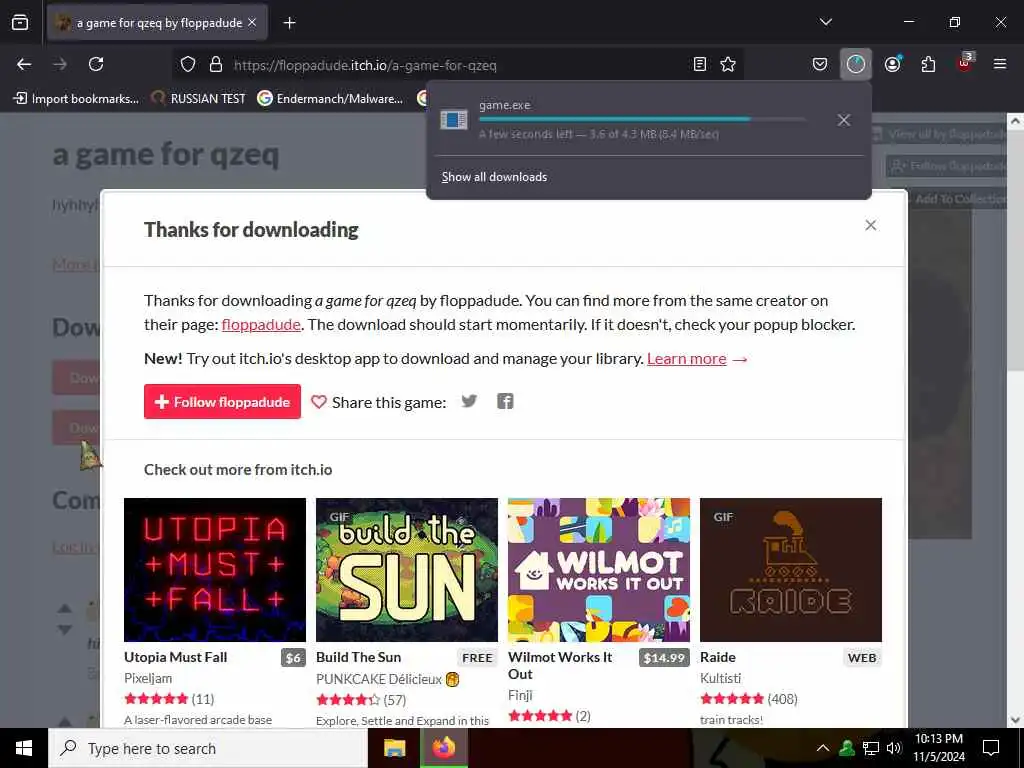List all tabs with chevron button
The width and height of the screenshot is (1024, 768).
click(825, 22)
